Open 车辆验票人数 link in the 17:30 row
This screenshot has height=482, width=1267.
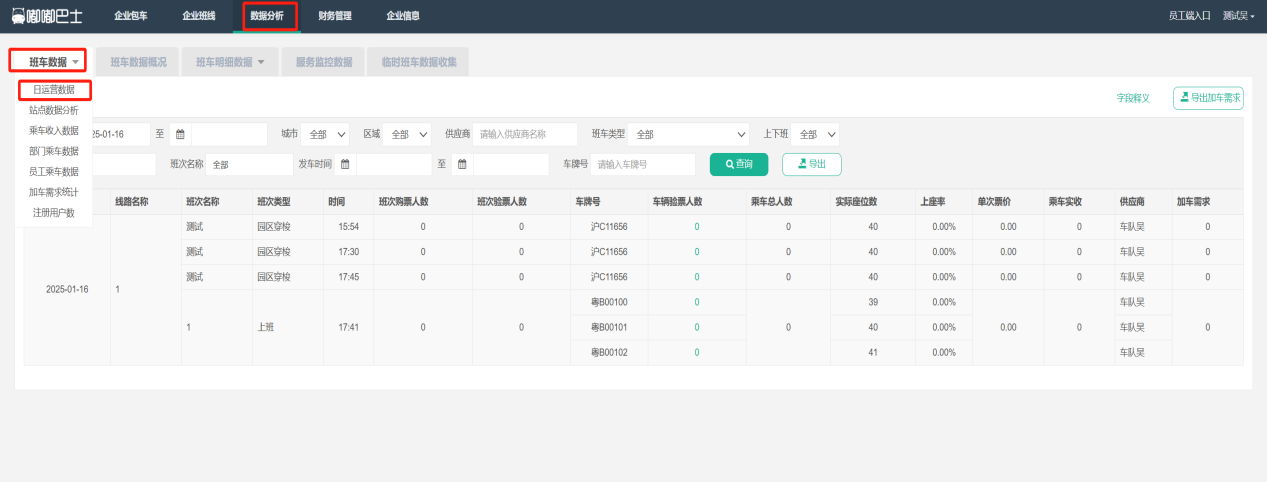click(x=697, y=252)
